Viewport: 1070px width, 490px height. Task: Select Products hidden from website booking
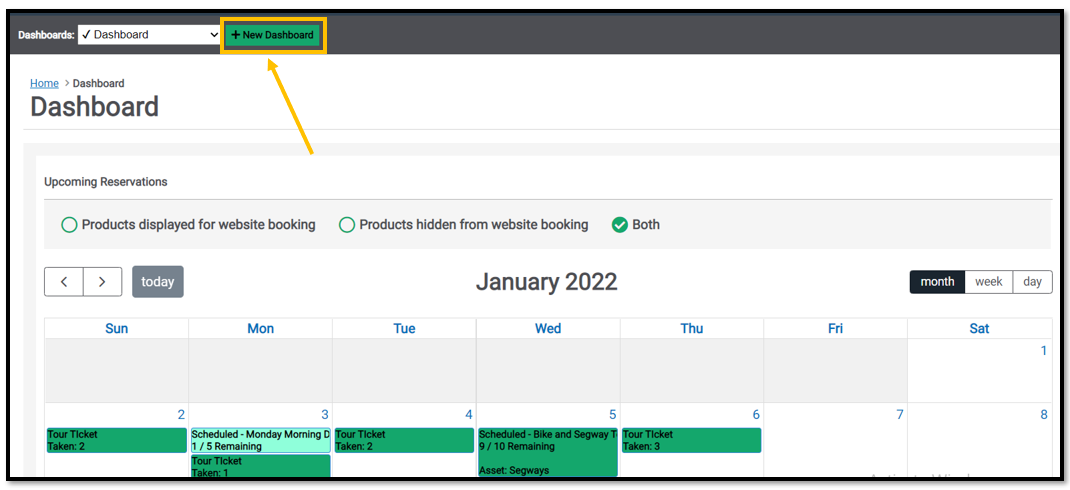click(463, 225)
